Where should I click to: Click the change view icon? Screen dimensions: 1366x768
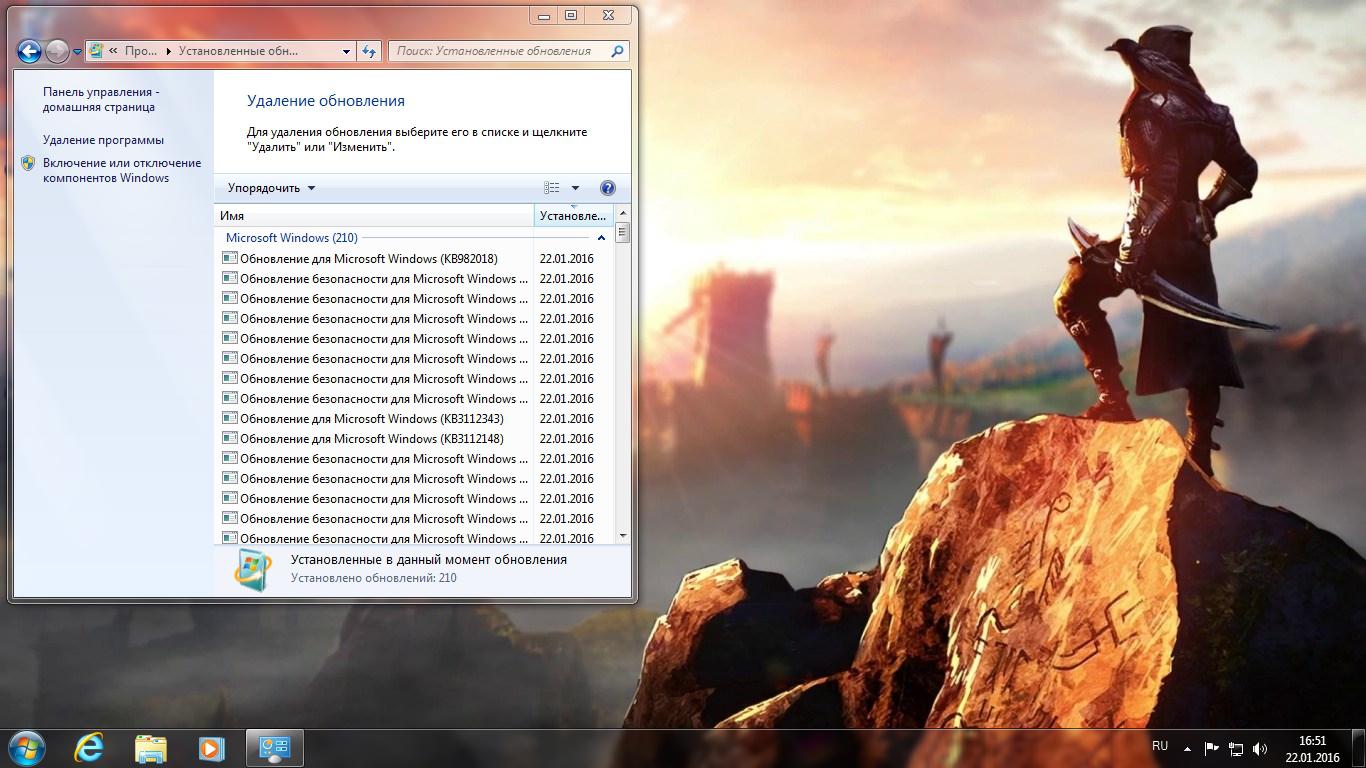pyautogui.click(x=552, y=188)
